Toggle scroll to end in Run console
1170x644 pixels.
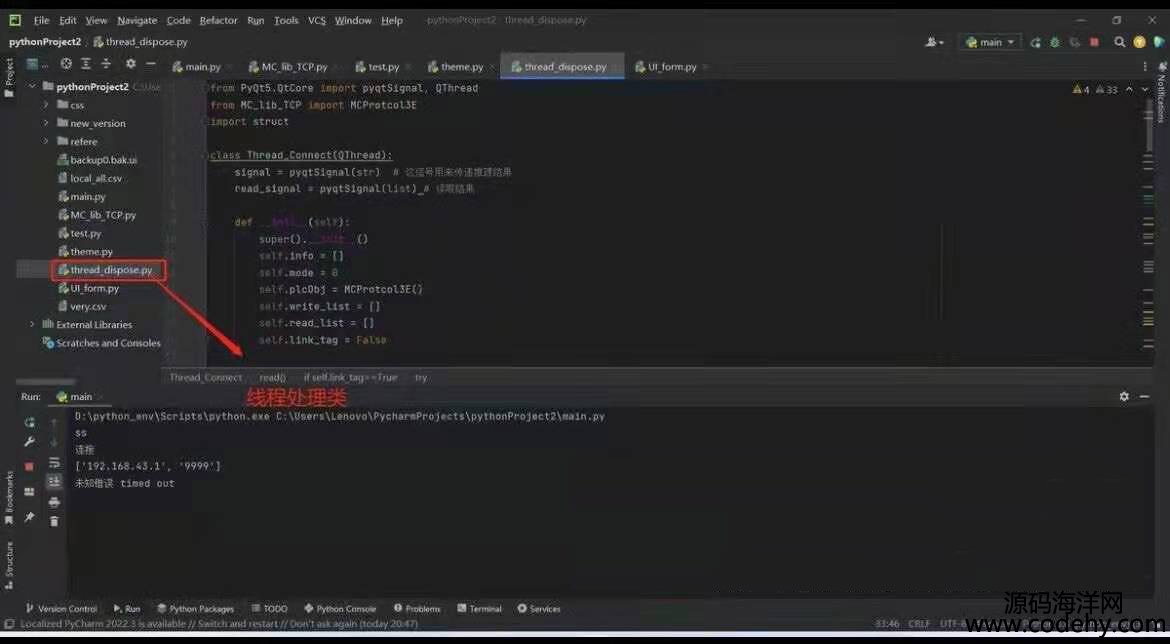pos(54,481)
